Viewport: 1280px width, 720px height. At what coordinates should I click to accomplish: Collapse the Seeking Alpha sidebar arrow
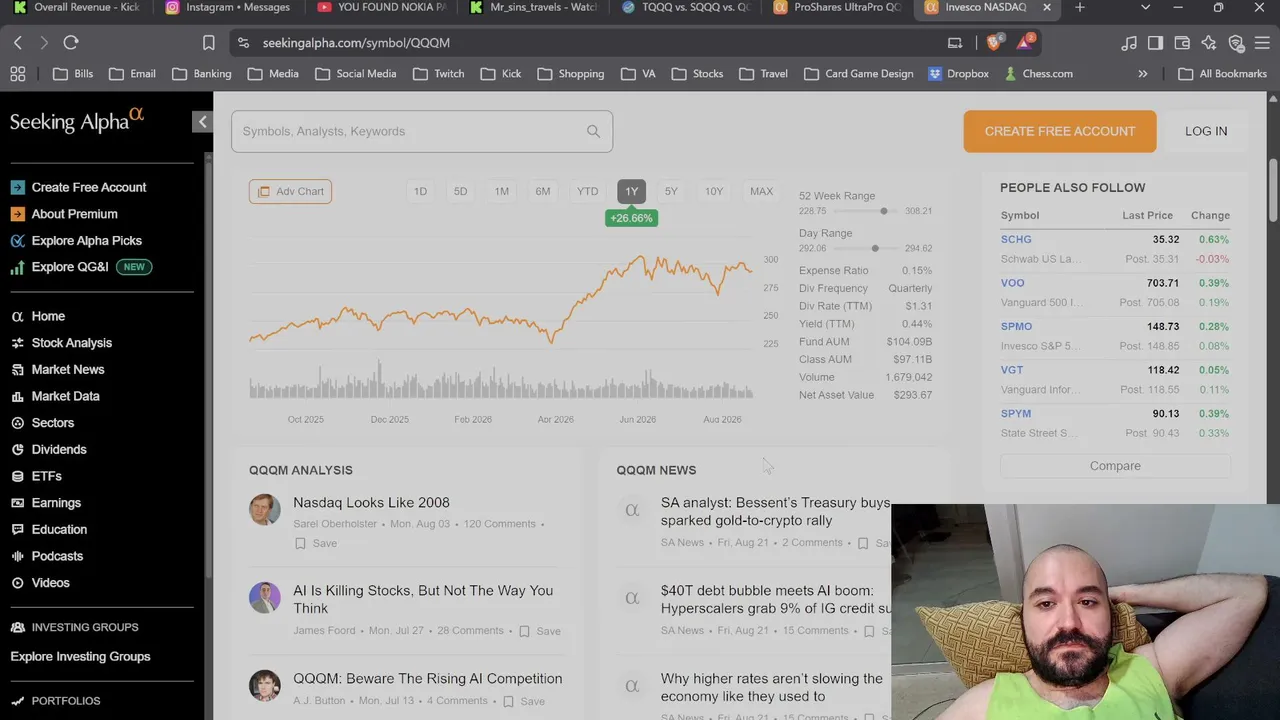point(202,122)
